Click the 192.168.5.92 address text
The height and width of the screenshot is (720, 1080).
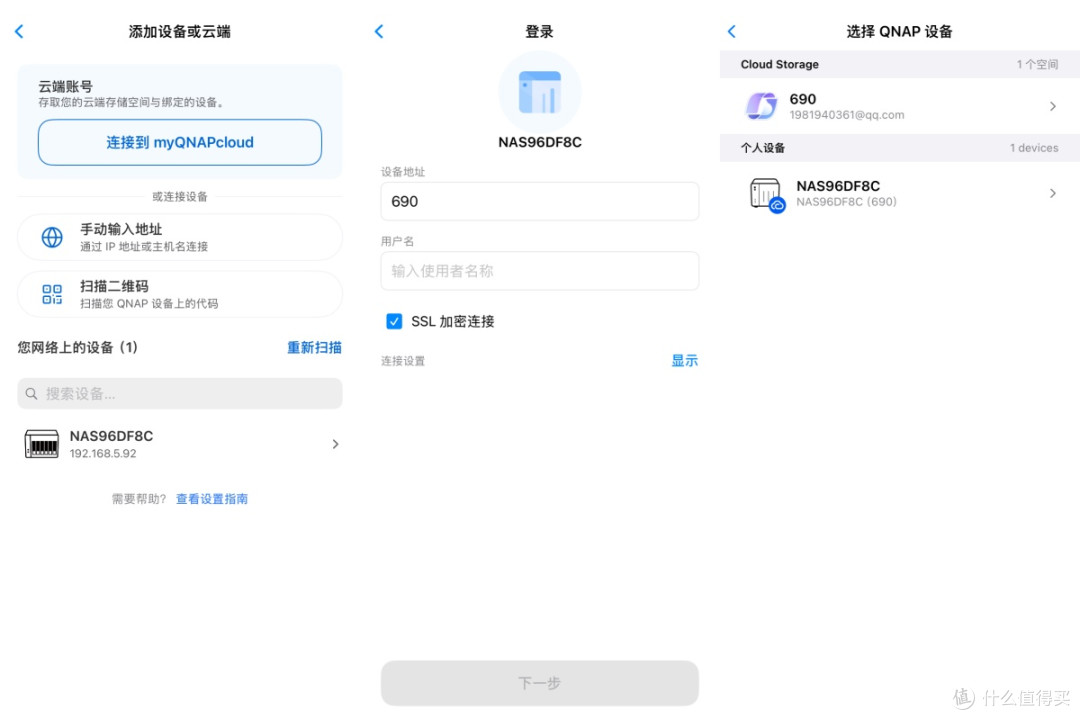(103, 453)
